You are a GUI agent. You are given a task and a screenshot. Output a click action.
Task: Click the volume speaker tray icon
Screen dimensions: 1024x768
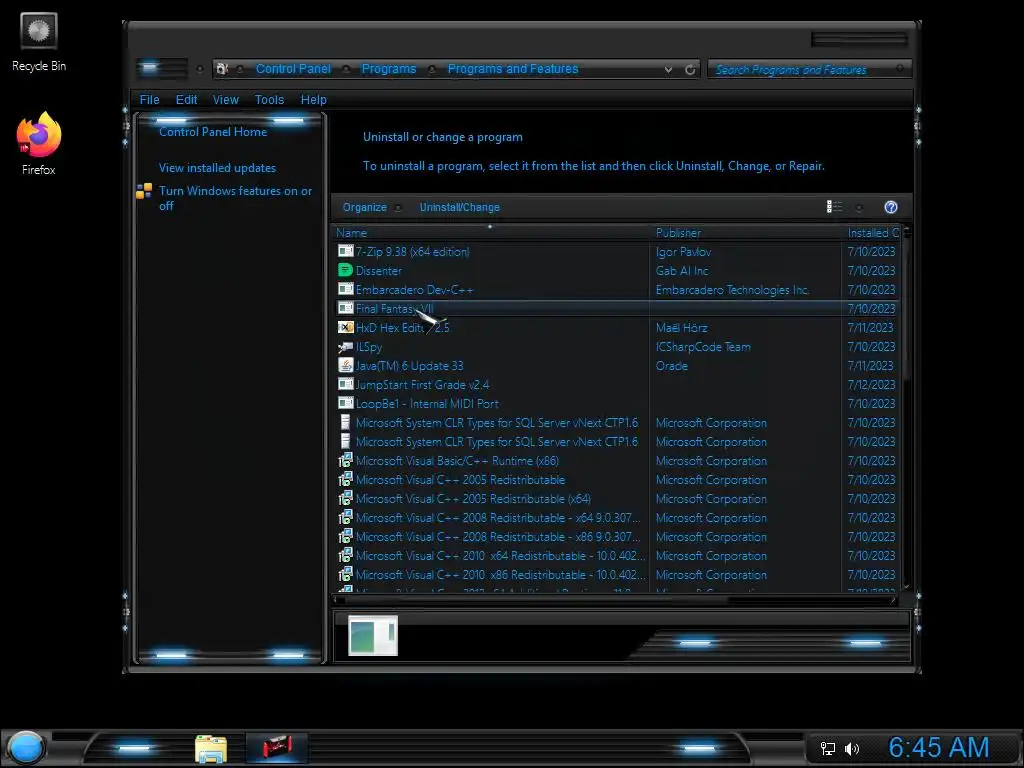(x=852, y=748)
